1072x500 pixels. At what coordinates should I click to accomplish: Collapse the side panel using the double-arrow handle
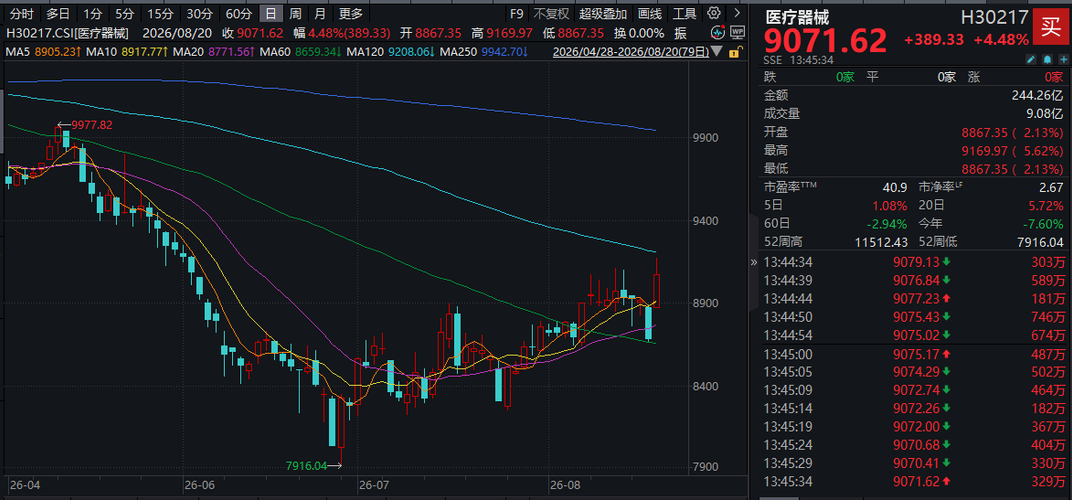click(753, 262)
